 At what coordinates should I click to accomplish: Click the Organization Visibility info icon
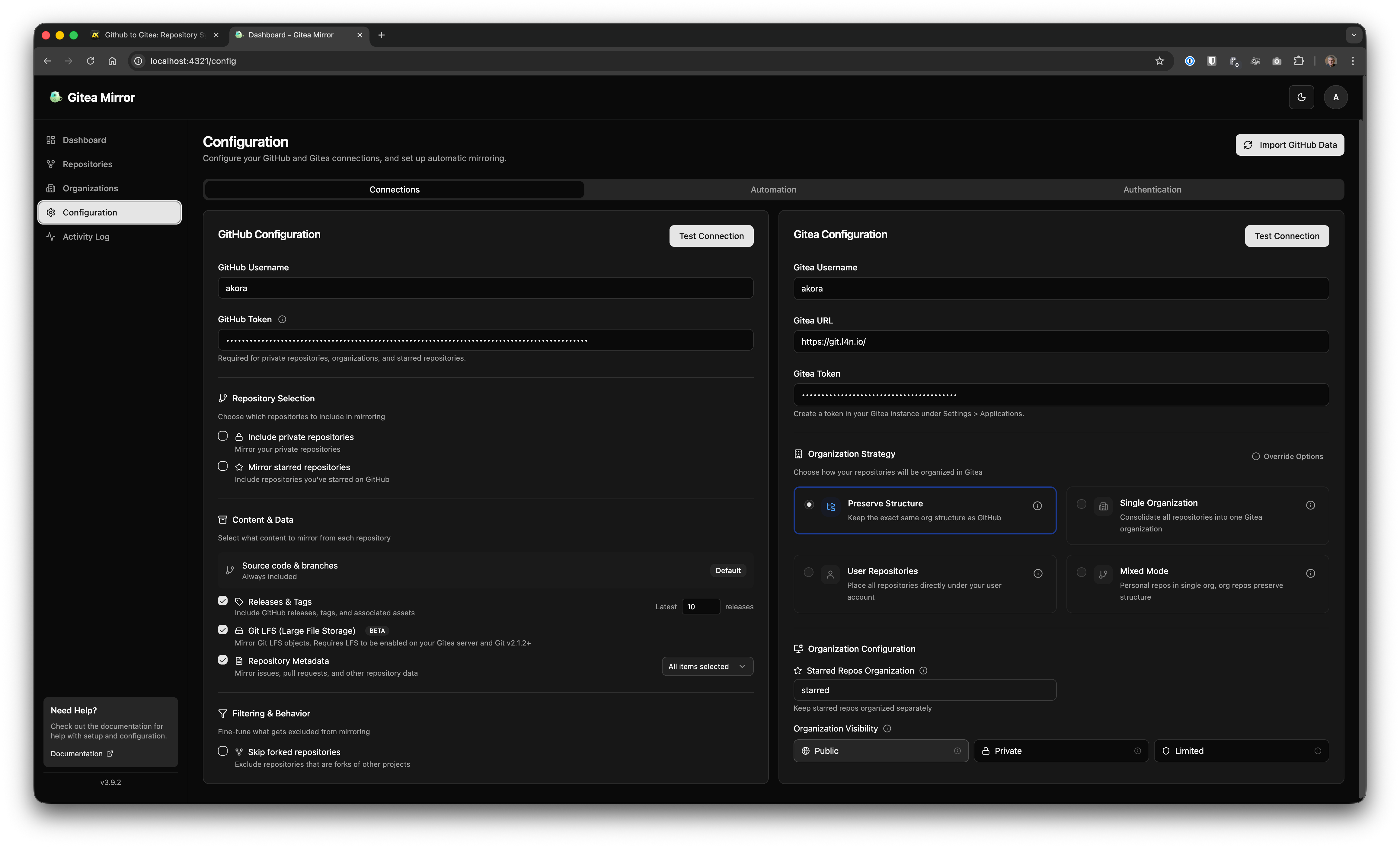click(x=887, y=728)
